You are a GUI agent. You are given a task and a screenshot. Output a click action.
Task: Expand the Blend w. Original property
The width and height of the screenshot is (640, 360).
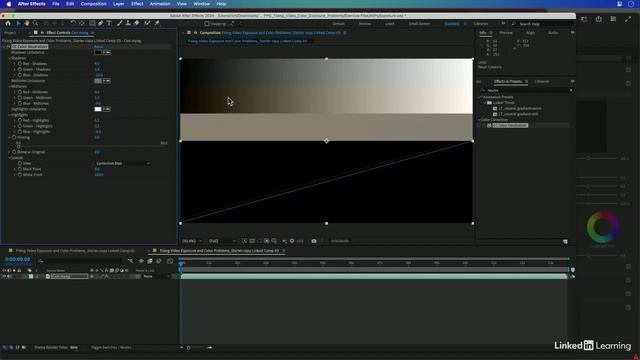click(x=9, y=152)
